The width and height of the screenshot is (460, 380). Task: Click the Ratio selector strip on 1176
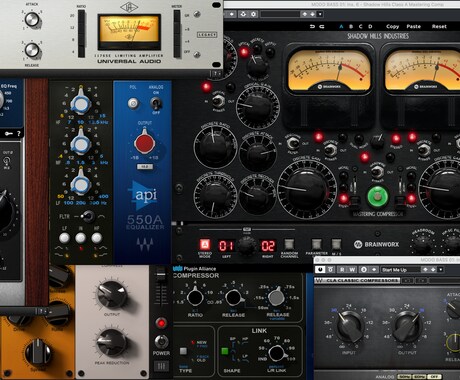[81, 33]
